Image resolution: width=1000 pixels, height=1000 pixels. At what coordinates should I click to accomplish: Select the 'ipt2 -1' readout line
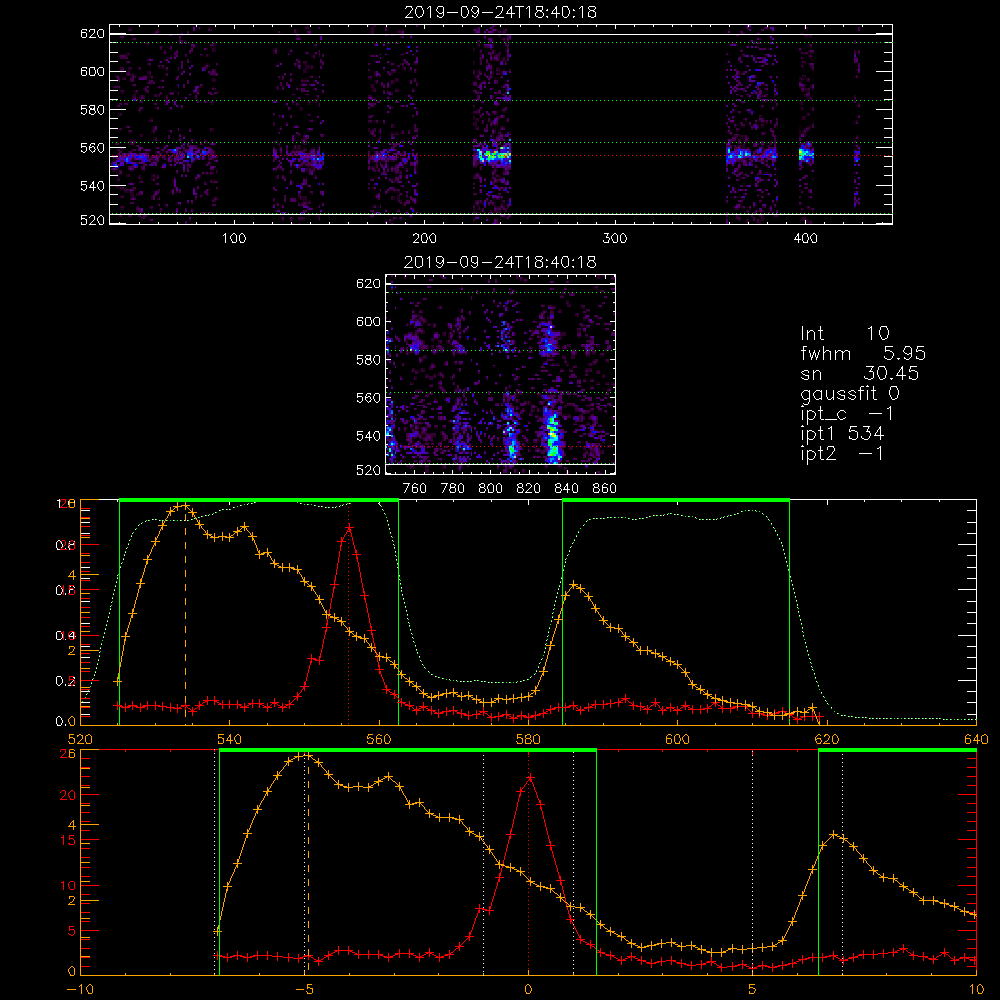[x=842, y=453]
